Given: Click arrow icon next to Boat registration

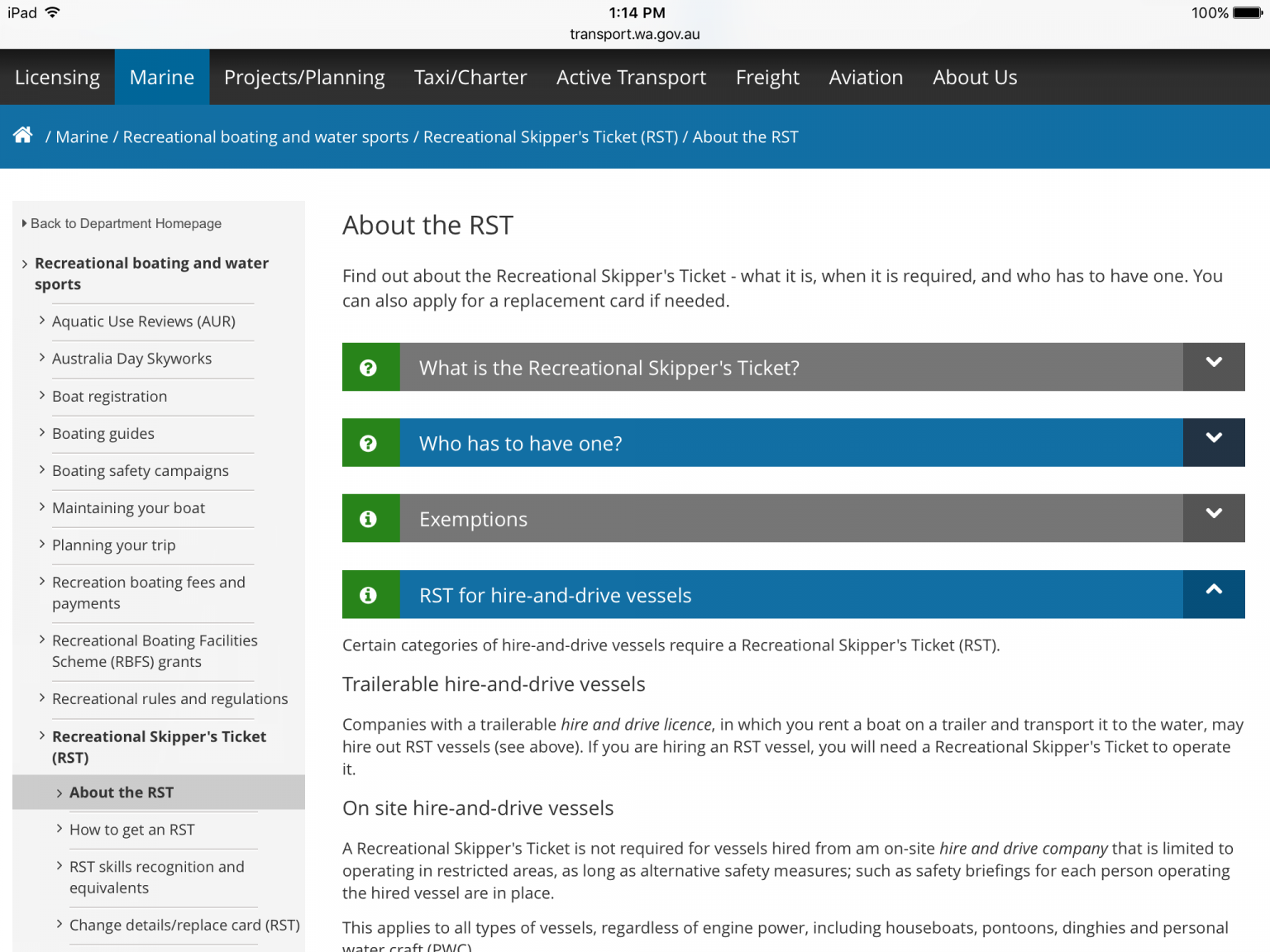Looking at the screenshot, I should point(42,396).
